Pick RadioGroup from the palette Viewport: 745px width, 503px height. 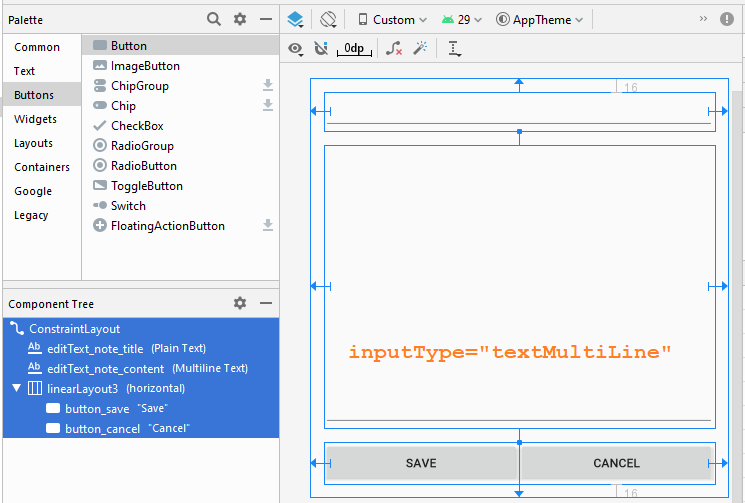click(x=181, y=145)
